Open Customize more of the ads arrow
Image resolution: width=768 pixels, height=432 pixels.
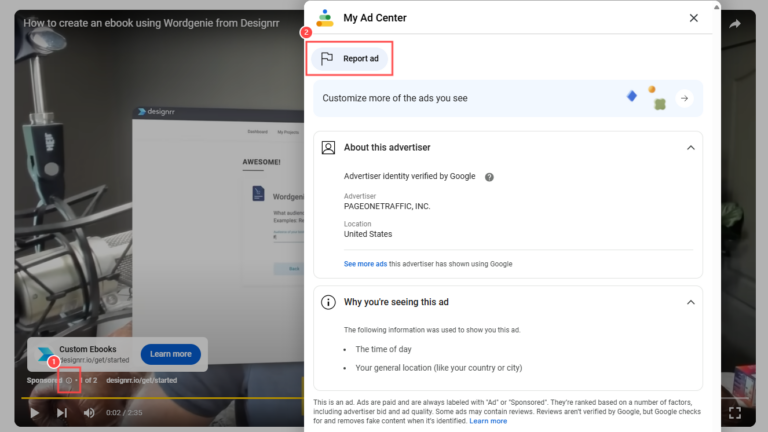[x=684, y=98]
